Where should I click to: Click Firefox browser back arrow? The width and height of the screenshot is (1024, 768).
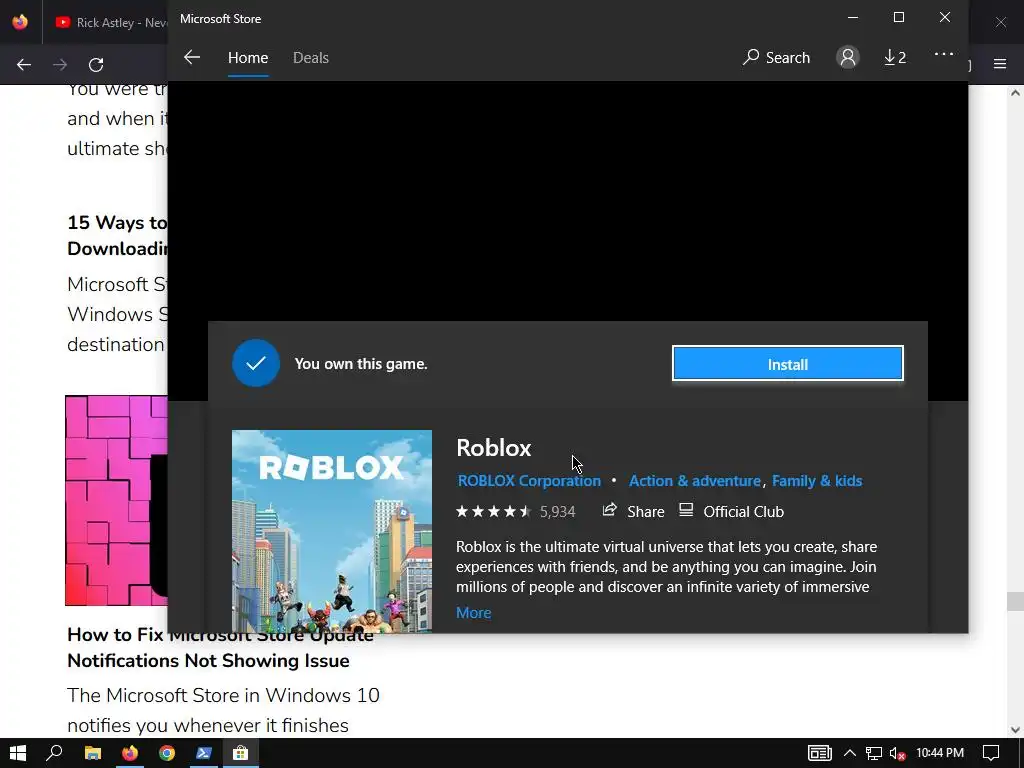(x=24, y=65)
